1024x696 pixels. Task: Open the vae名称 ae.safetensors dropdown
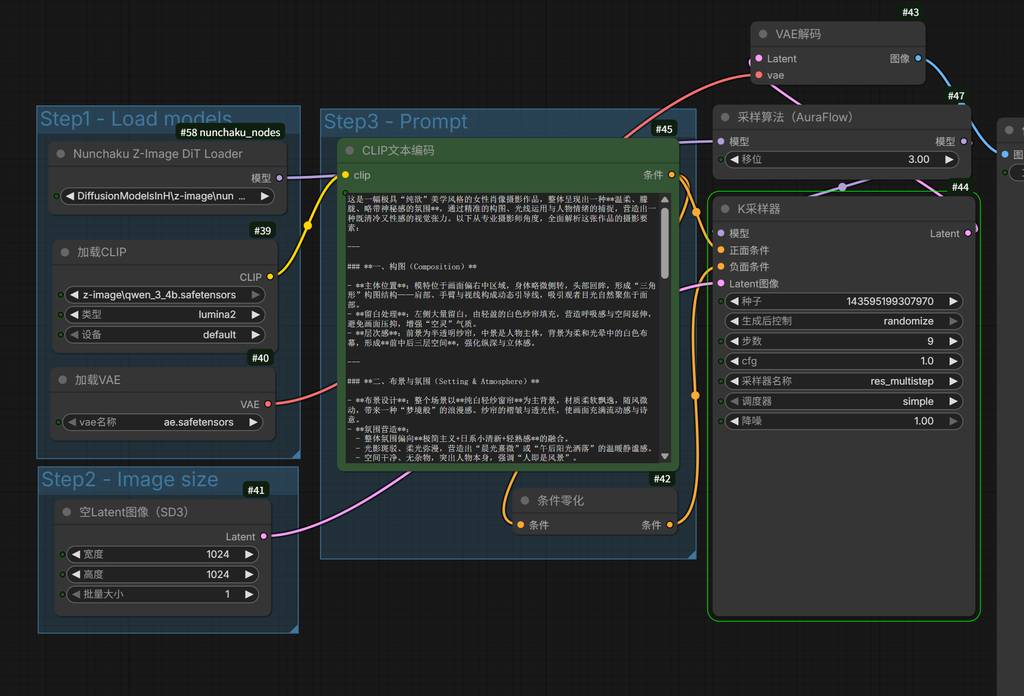(164, 422)
